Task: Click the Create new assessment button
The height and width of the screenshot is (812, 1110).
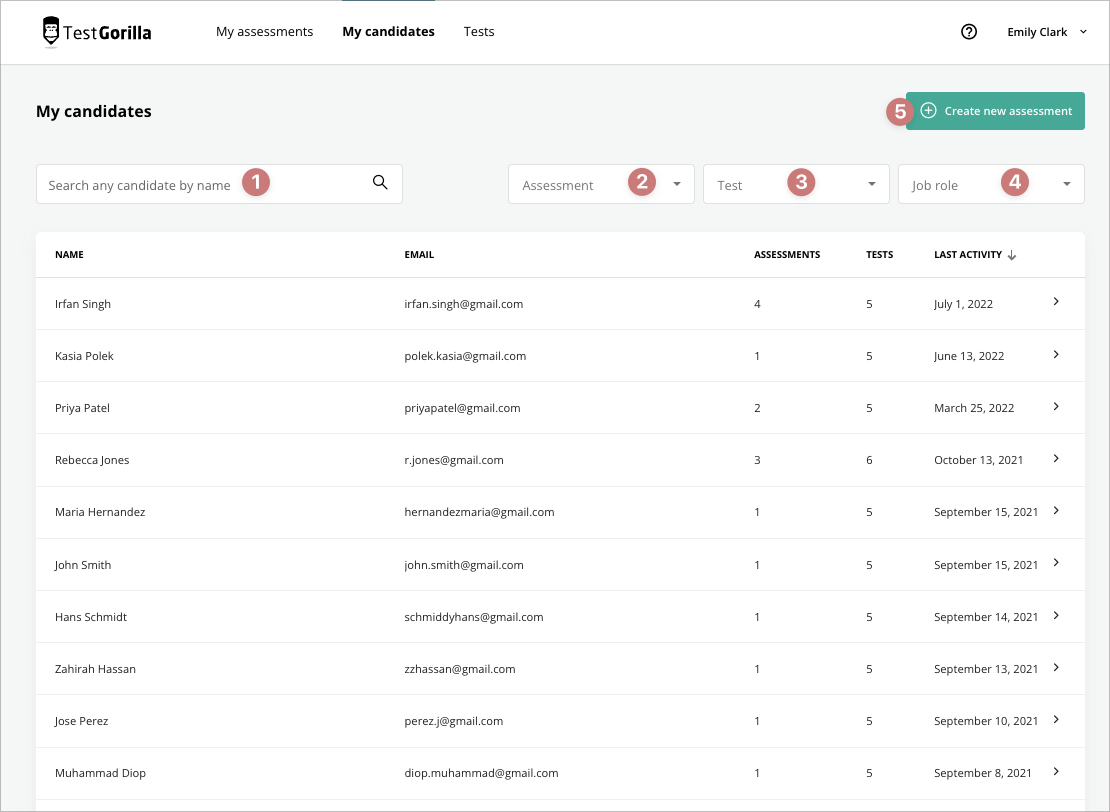Action: click(1008, 111)
